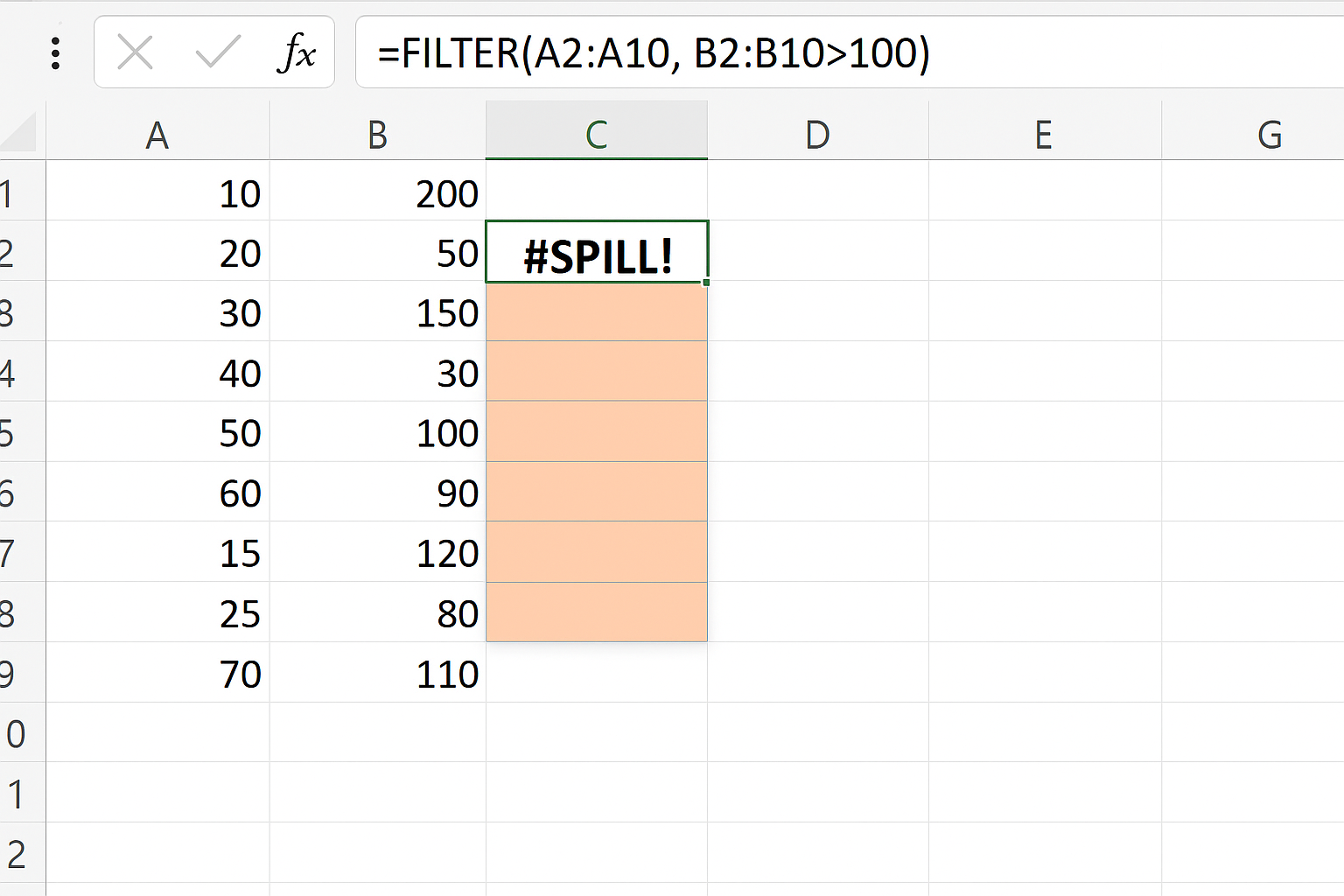Click cell containing 120 in column B
Screen dimensions: 1344x896
[378, 552]
